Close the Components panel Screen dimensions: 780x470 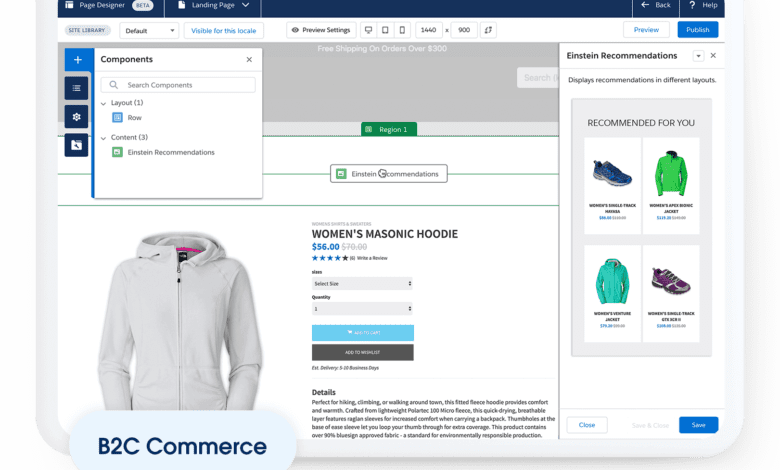tap(249, 60)
